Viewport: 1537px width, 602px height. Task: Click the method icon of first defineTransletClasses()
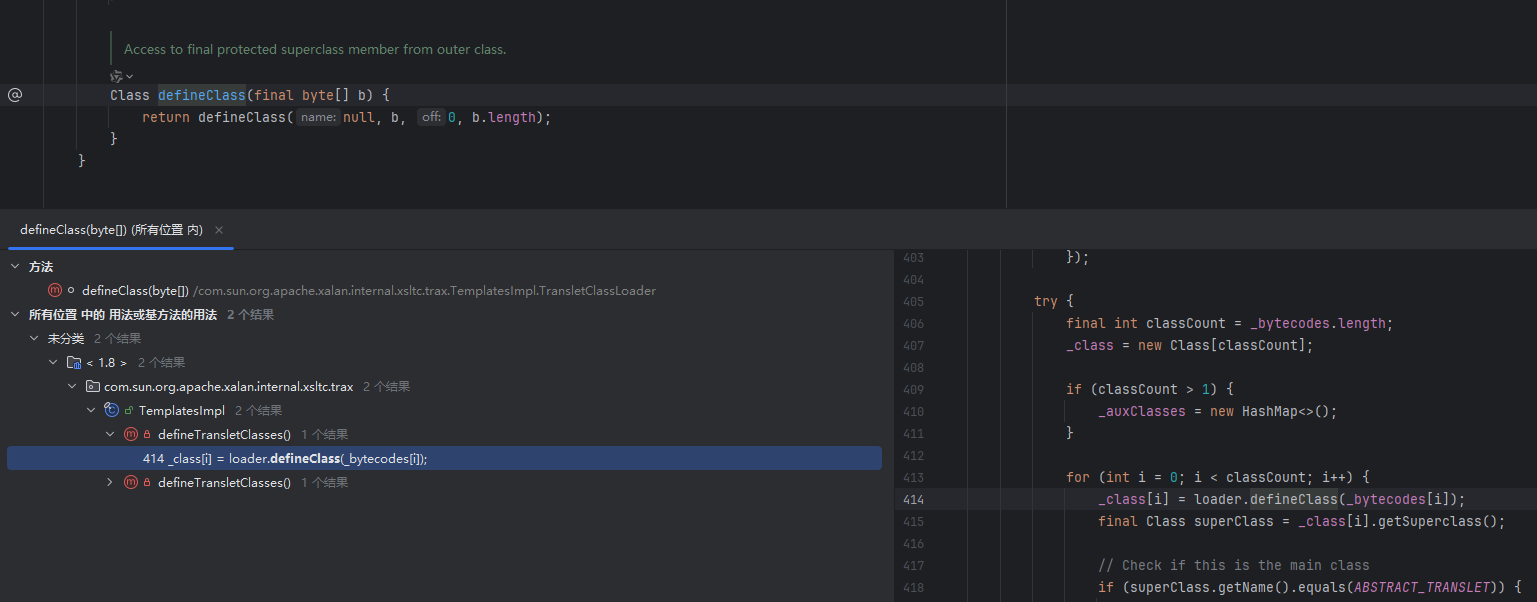click(130, 435)
